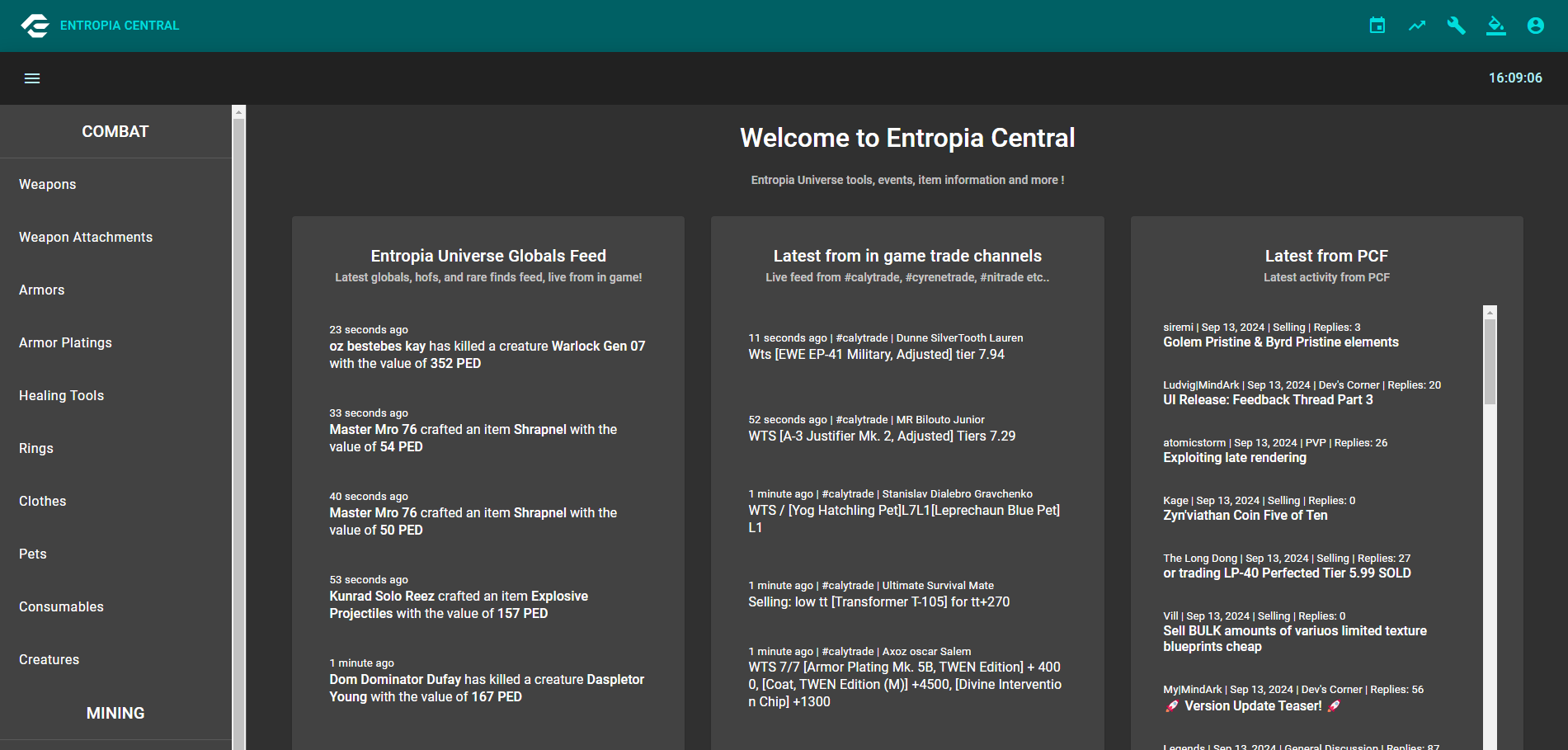This screenshot has width=1568, height=750.
Task: Open Pets in the sidebar
Action: click(115, 554)
